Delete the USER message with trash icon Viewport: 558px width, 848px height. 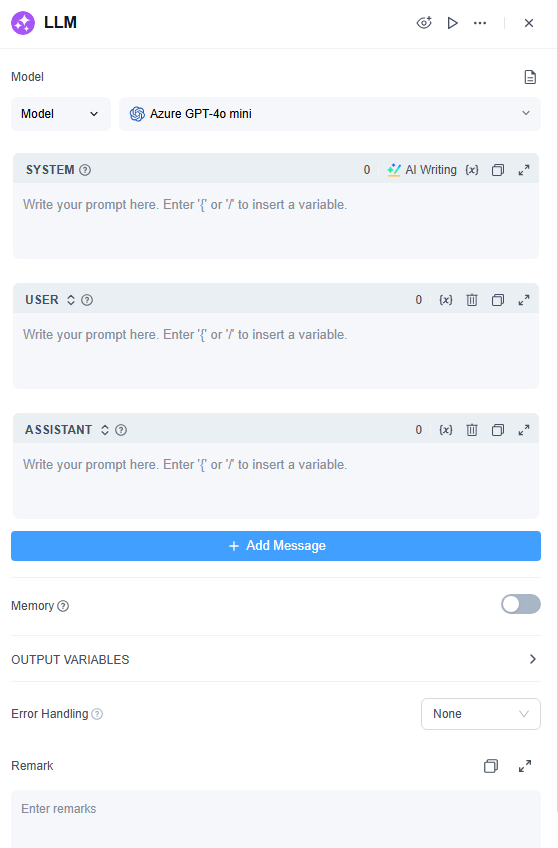pos(472,300)
